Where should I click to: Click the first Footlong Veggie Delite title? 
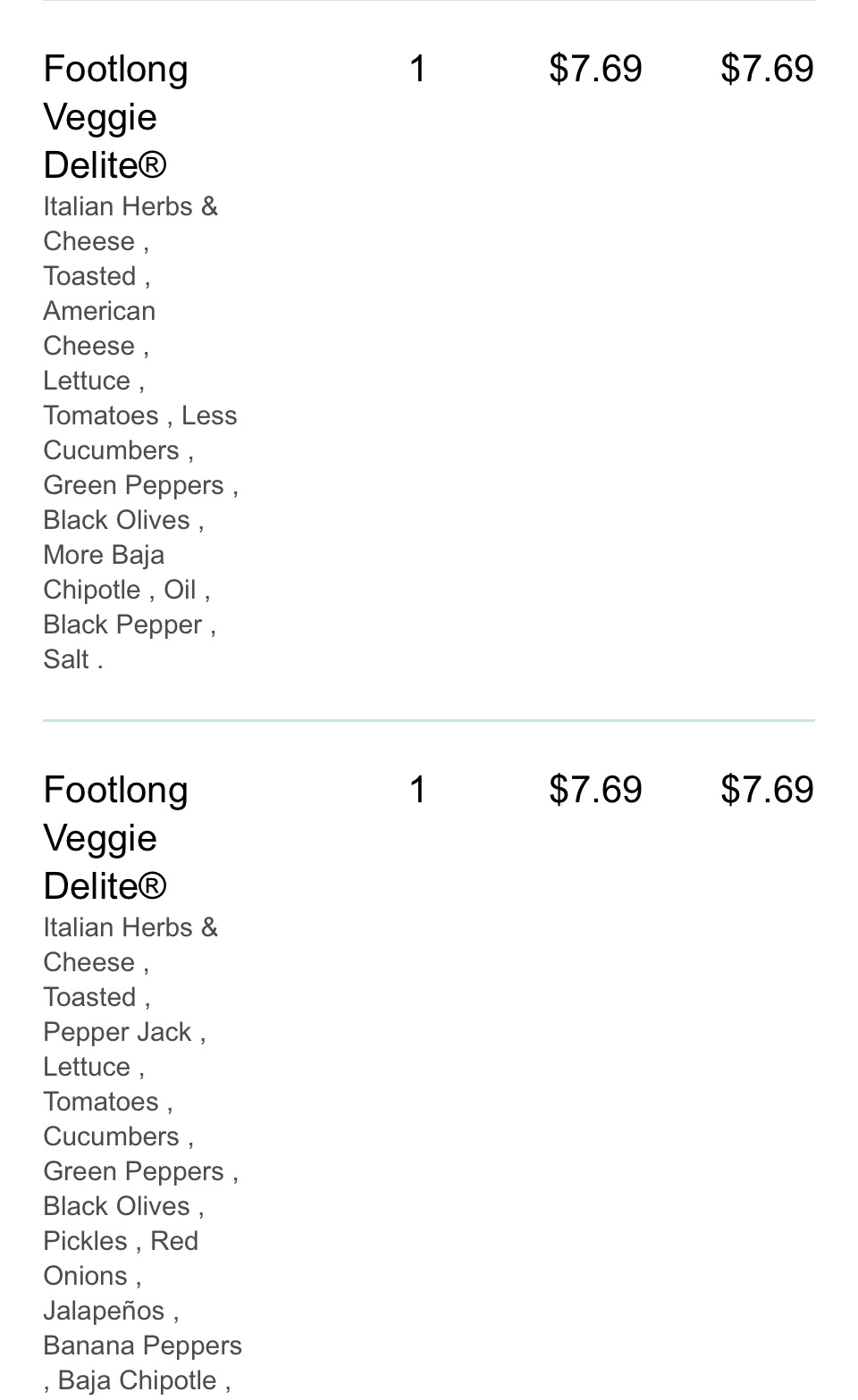(115, 117)
